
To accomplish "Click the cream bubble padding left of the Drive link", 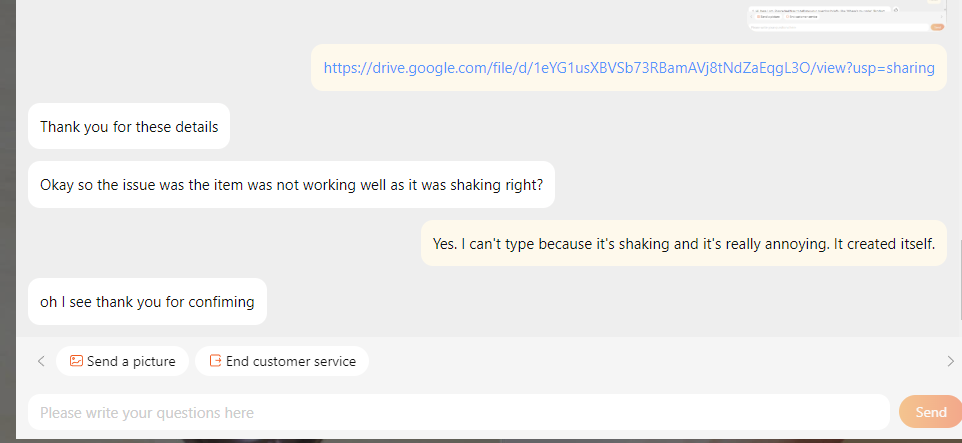I will pos(316,68).
